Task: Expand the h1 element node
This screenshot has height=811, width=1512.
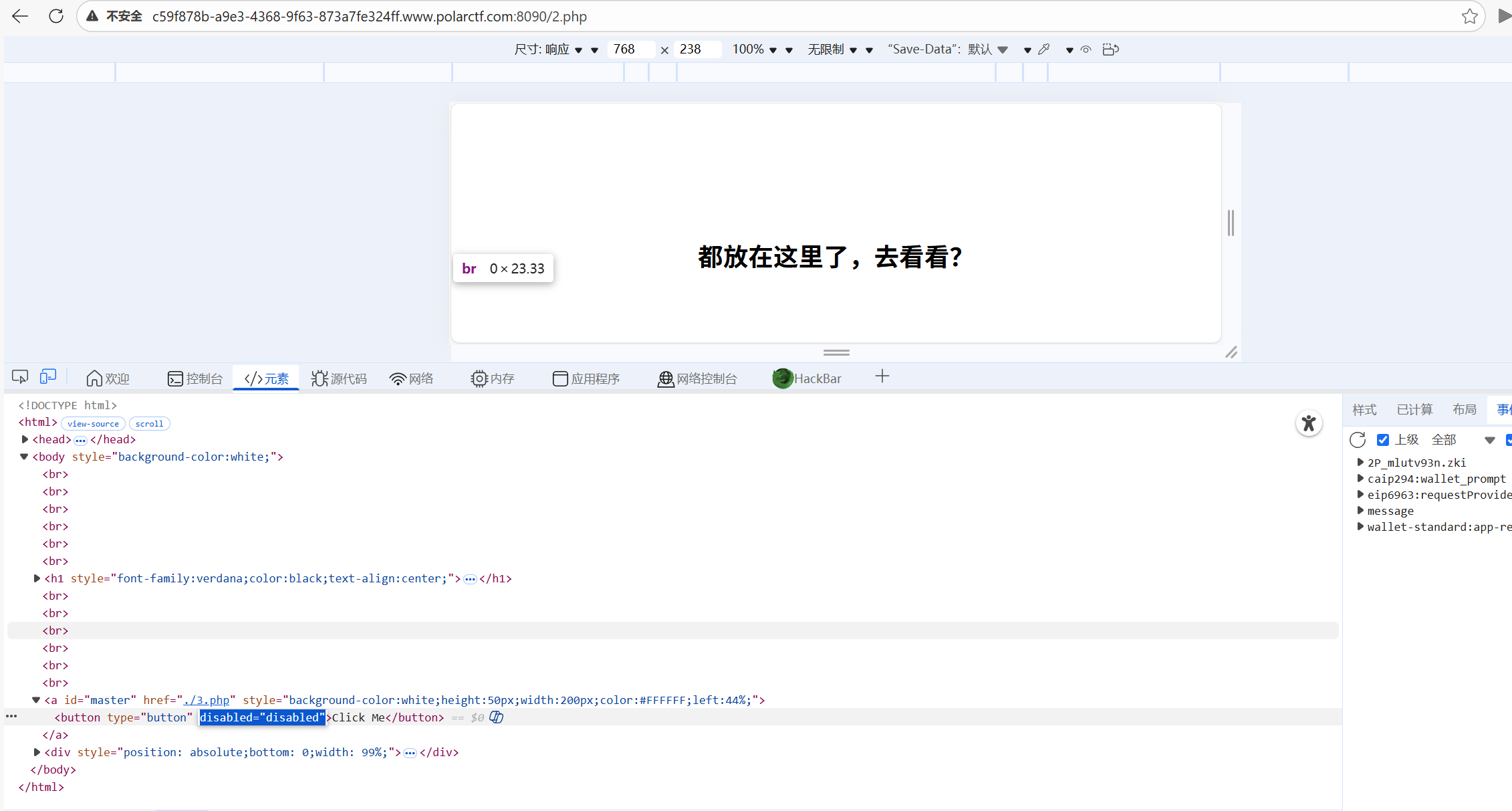Action: [37, 578]
